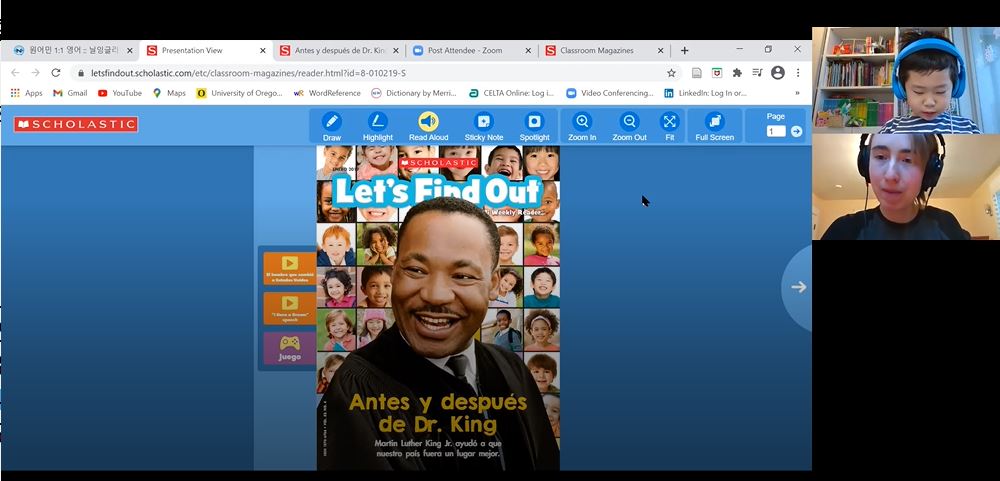Open the Juego game button
1000x481 pixels.
click(290, 348)
